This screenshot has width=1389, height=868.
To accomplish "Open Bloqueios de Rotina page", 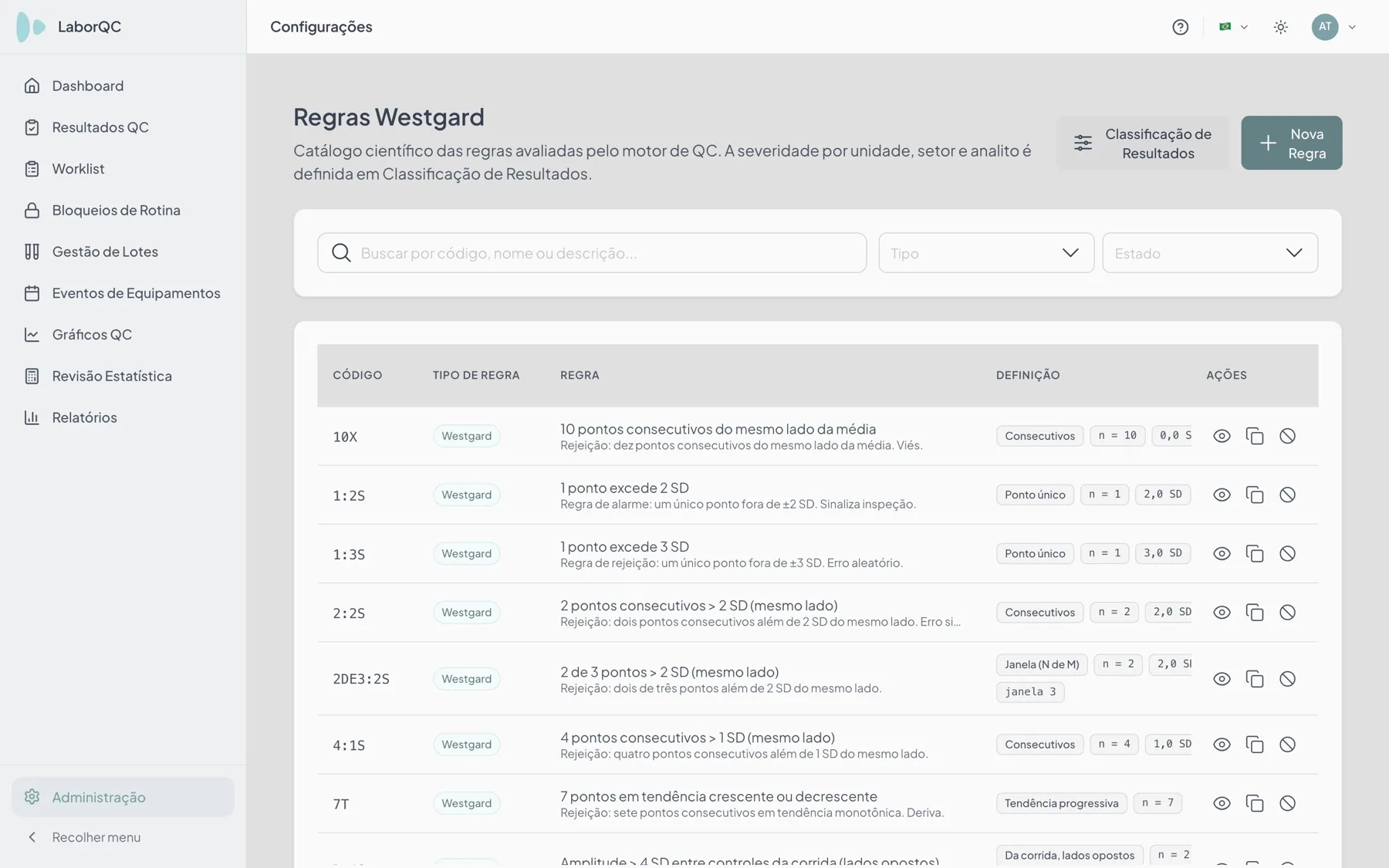I will tap(123, 210).
